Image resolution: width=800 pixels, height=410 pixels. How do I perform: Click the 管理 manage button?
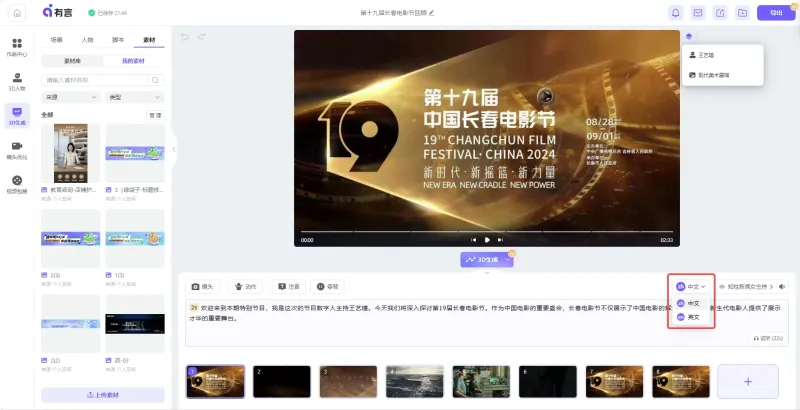pos(155,115)
